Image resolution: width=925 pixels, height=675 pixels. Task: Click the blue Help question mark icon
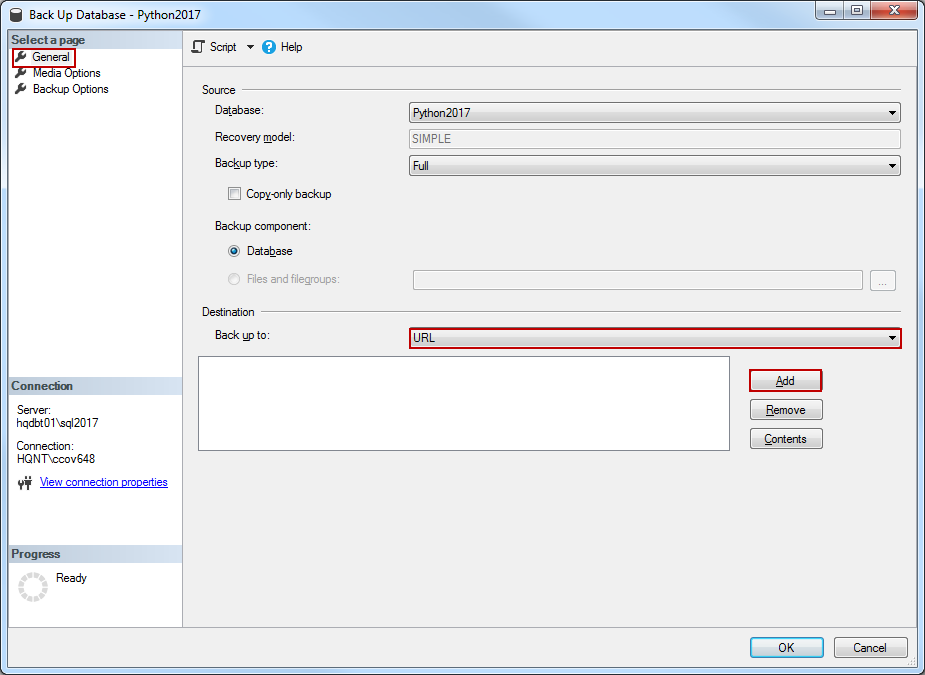269,47
